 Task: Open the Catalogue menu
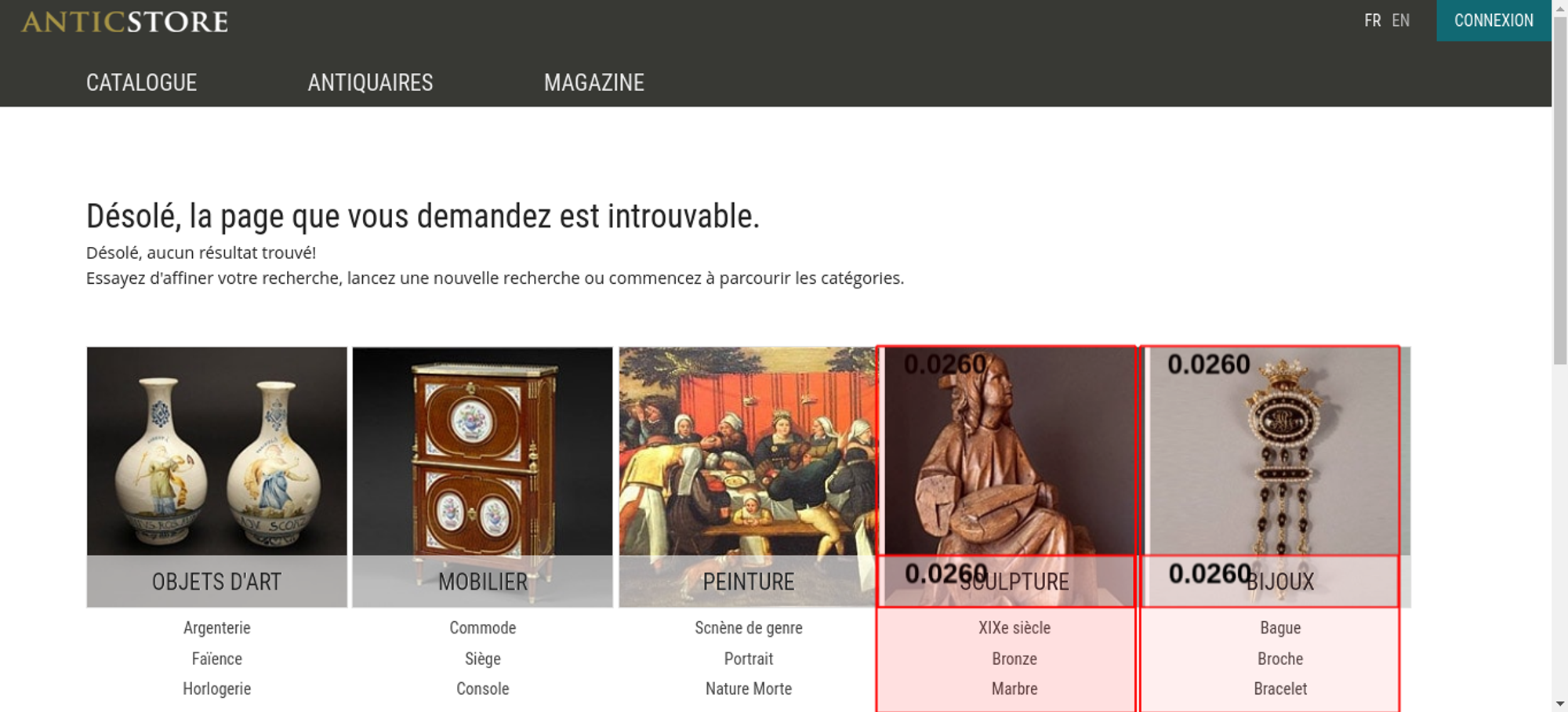[x=141, y=82]
